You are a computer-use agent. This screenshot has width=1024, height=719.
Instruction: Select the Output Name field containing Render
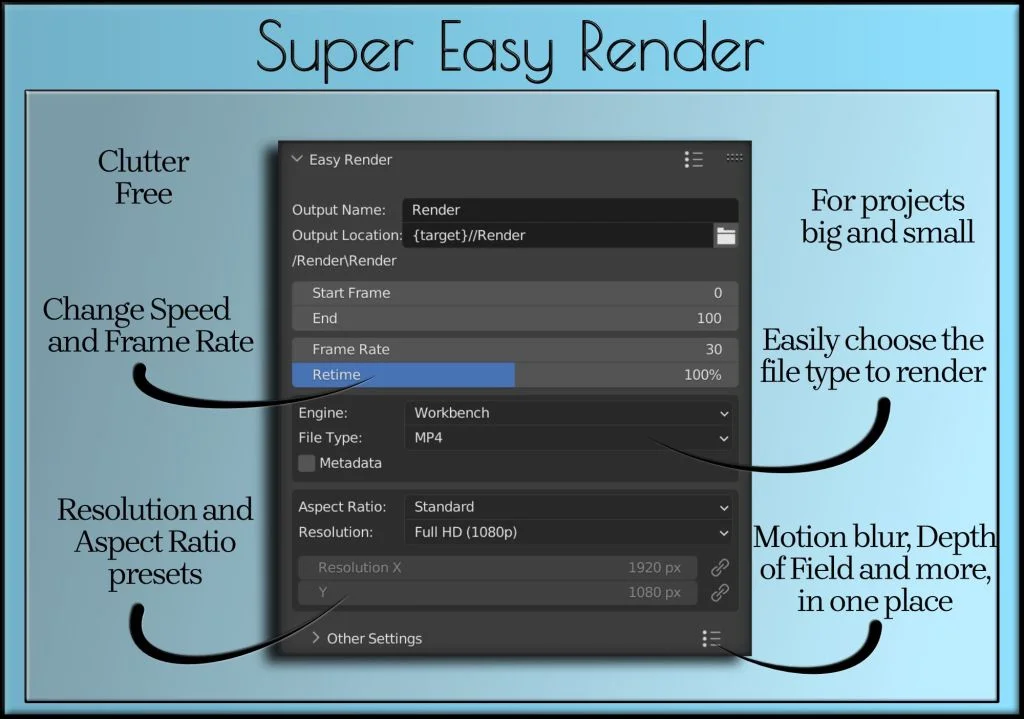[570, 210]
